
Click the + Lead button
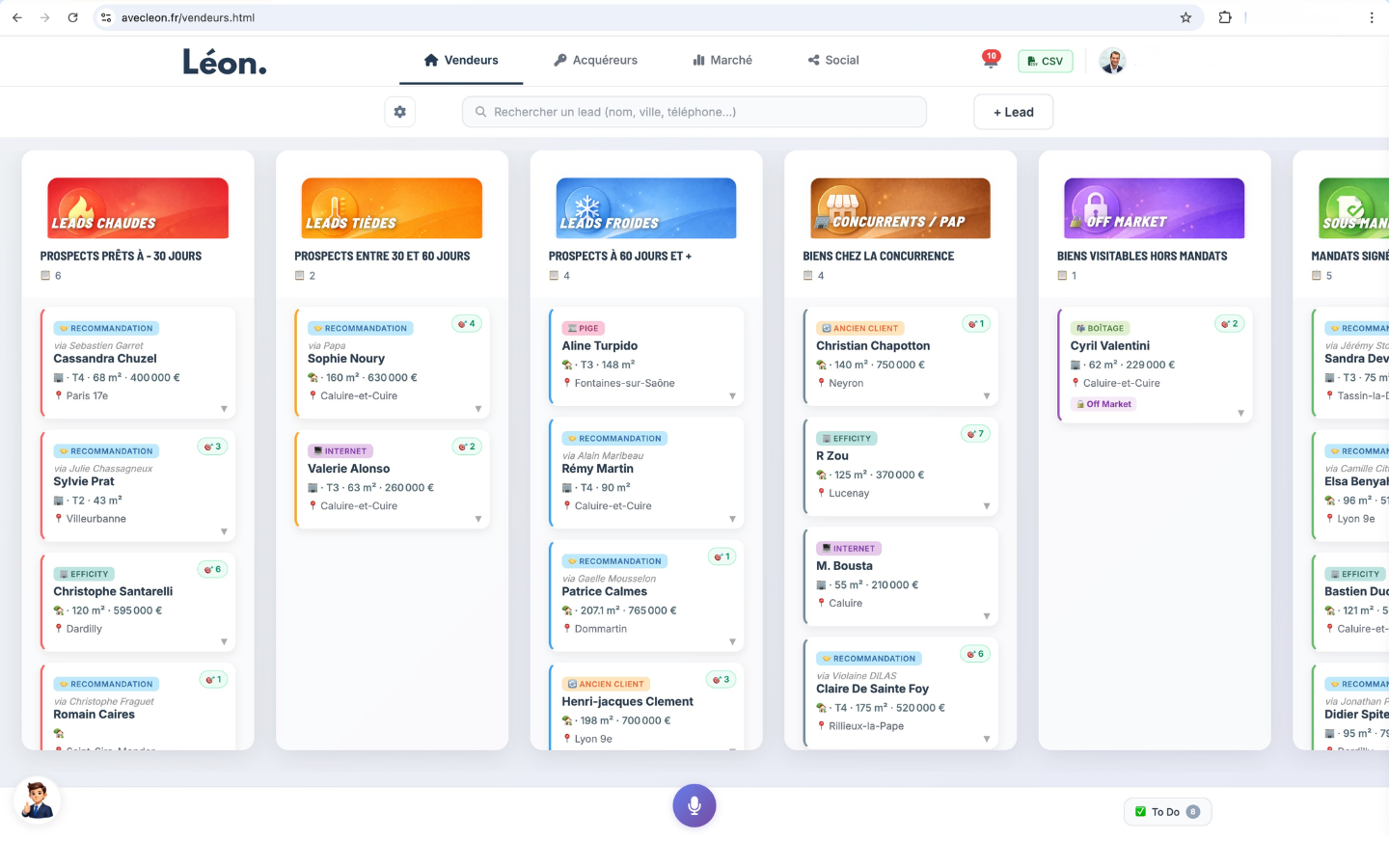[1013, 112]
